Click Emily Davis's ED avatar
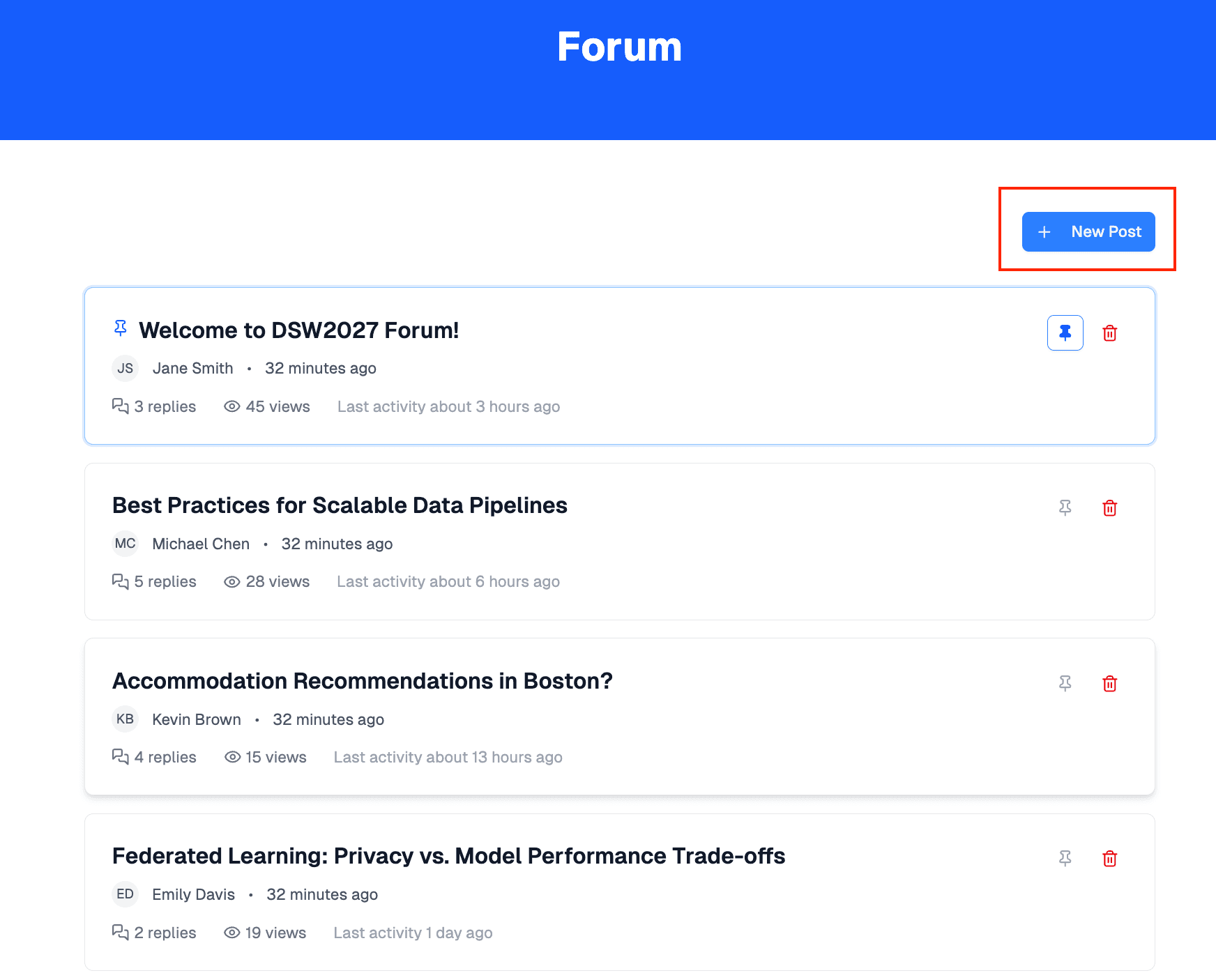 point(125,894)
